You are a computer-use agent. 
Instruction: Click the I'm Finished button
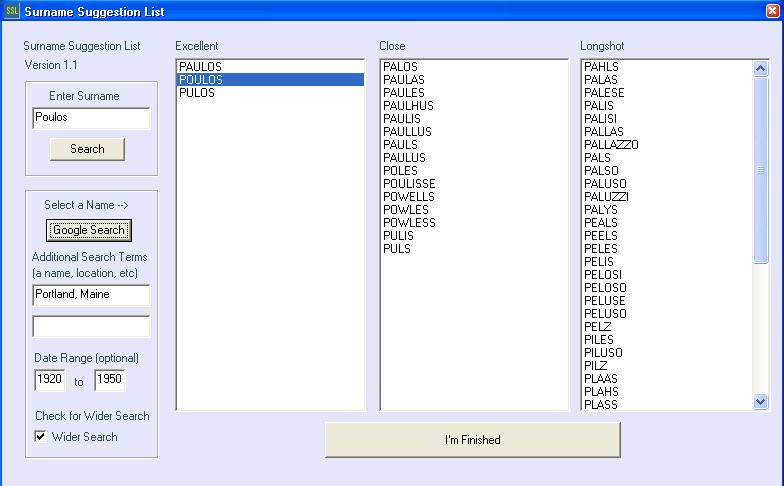472,440
